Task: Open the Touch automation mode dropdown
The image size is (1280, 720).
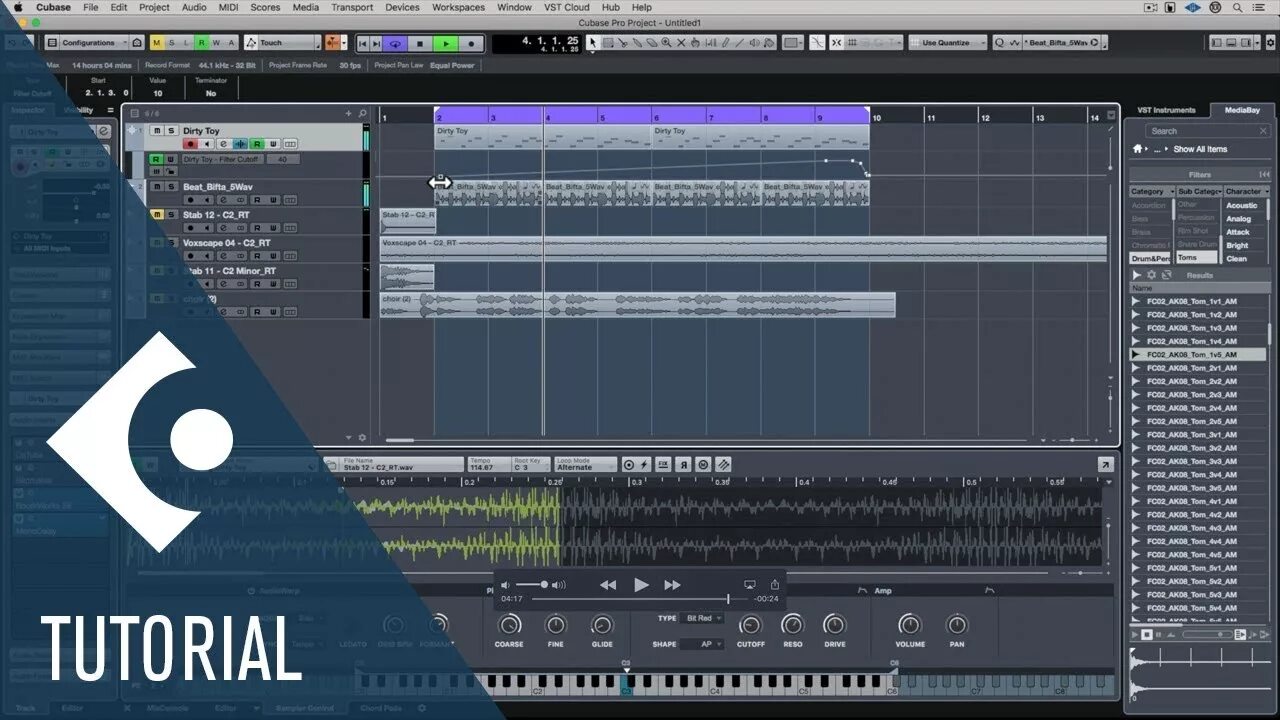Action: [280, 43]
